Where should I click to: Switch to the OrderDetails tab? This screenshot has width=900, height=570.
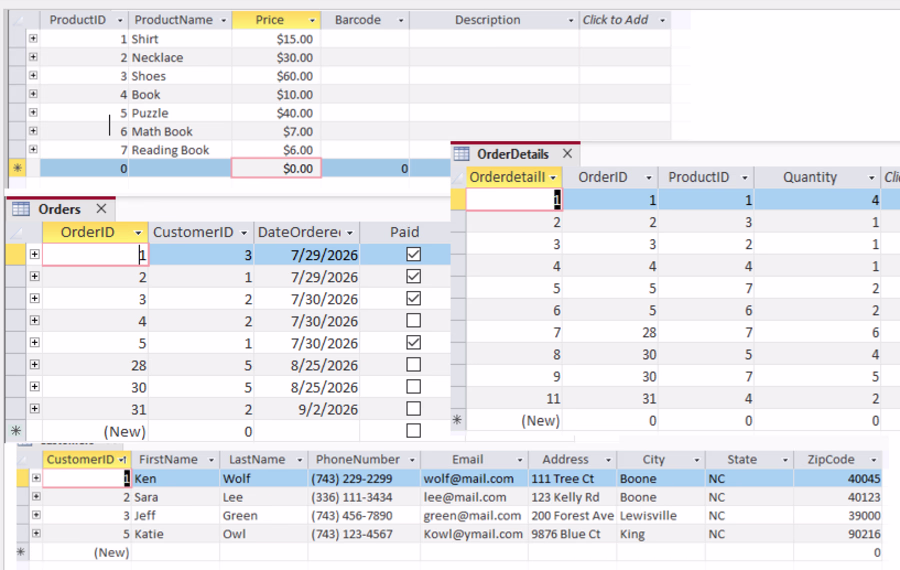pos(513,154)
